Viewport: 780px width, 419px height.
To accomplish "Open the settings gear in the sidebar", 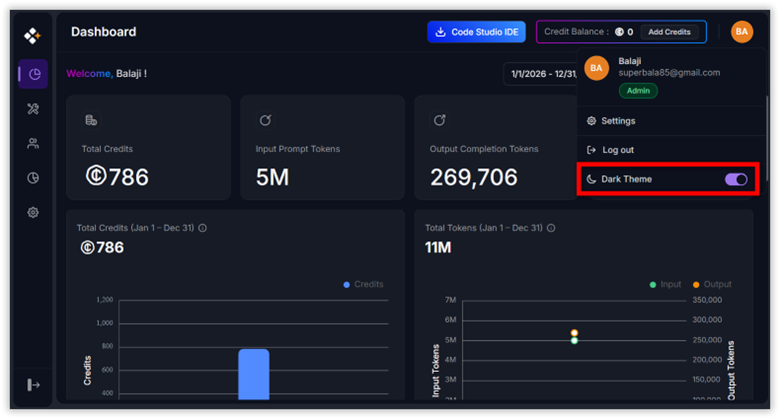I will tap(33, 212).
